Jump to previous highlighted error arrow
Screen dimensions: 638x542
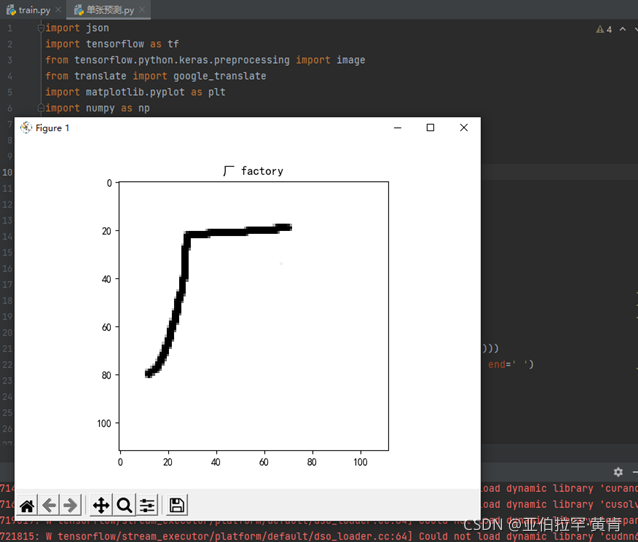pyautogui.click(x=623, y=29)
